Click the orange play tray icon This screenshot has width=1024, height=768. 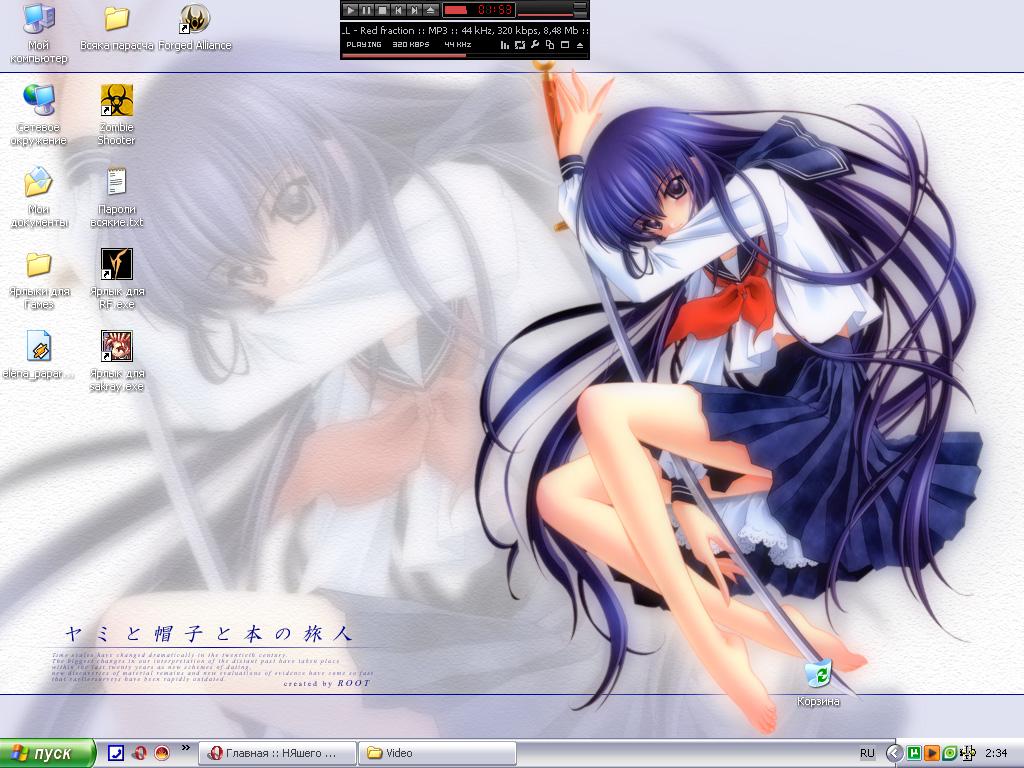coord(932,754)
